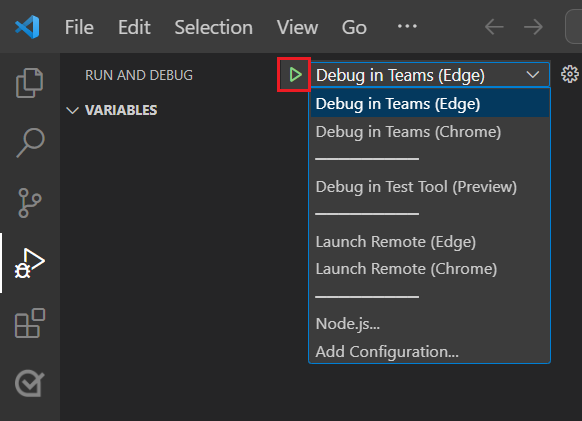Image resolution: width=582 pixels, height=421 pixels.
Task: Click the RUN AND DEBUG panel title
Action: point(139,75)
